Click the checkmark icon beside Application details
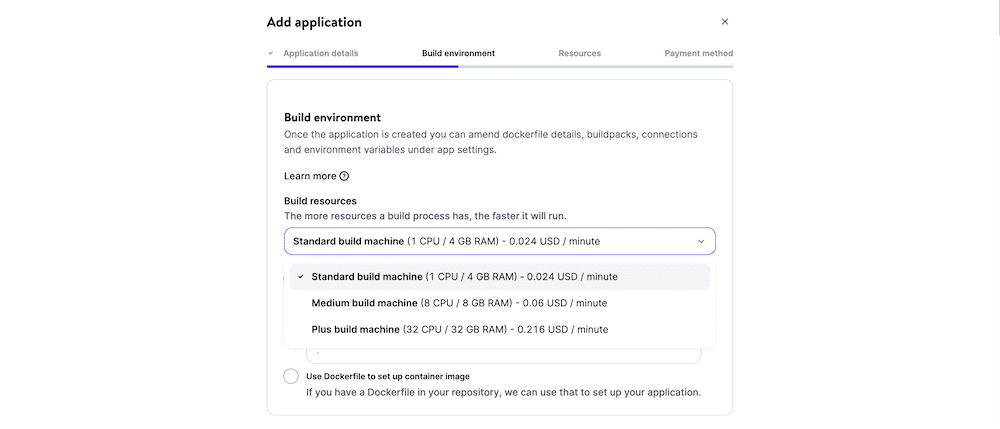 [x=271, y=53]
